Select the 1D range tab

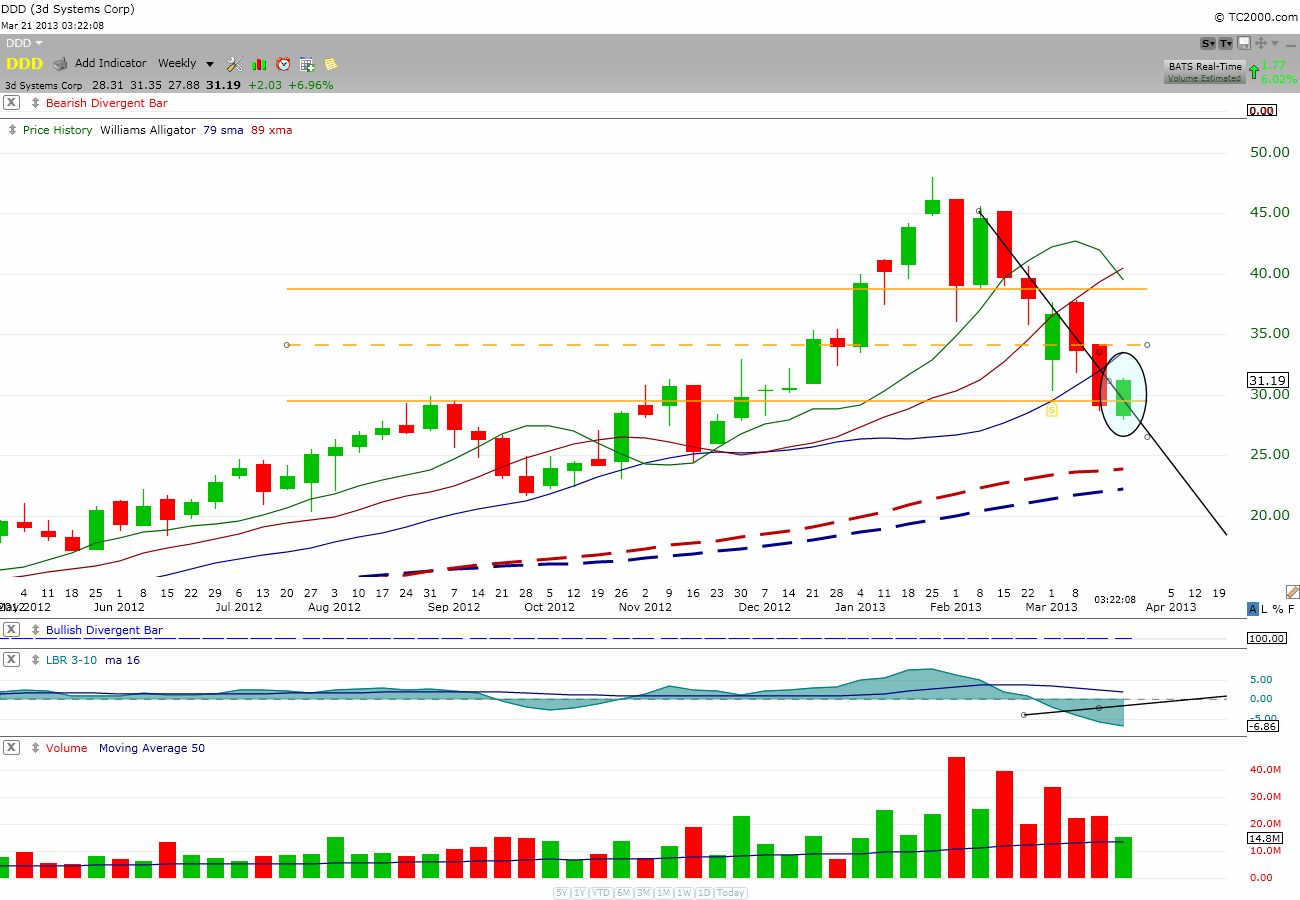tap(704, 893)
